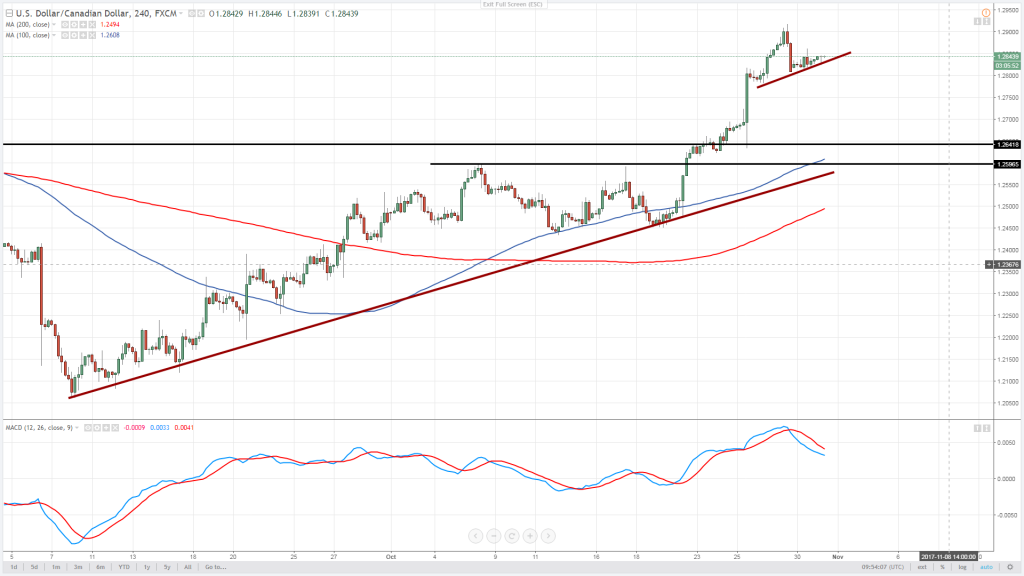
Task: Hide the MA (100, close) indicator with its eye icon
Action: click(x=65, y=35)
